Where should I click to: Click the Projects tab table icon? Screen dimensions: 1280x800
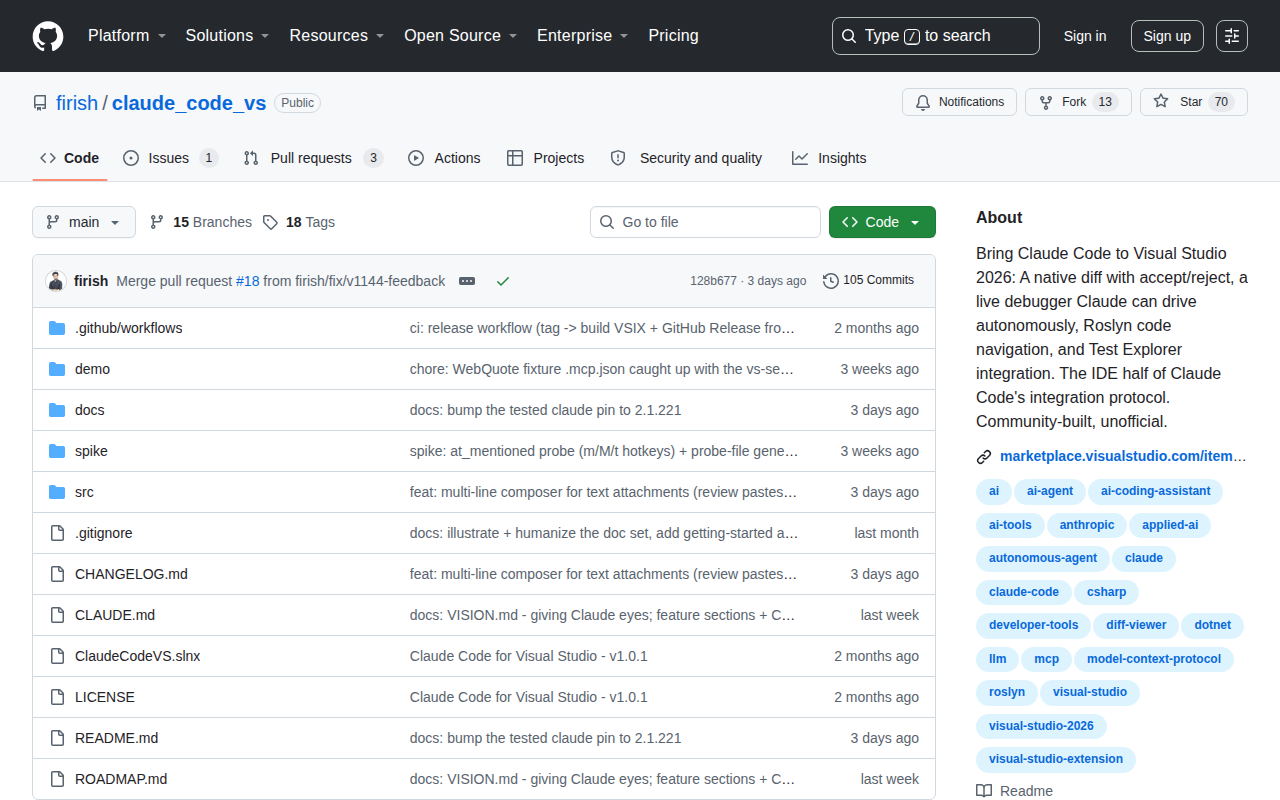click(515, 158)
